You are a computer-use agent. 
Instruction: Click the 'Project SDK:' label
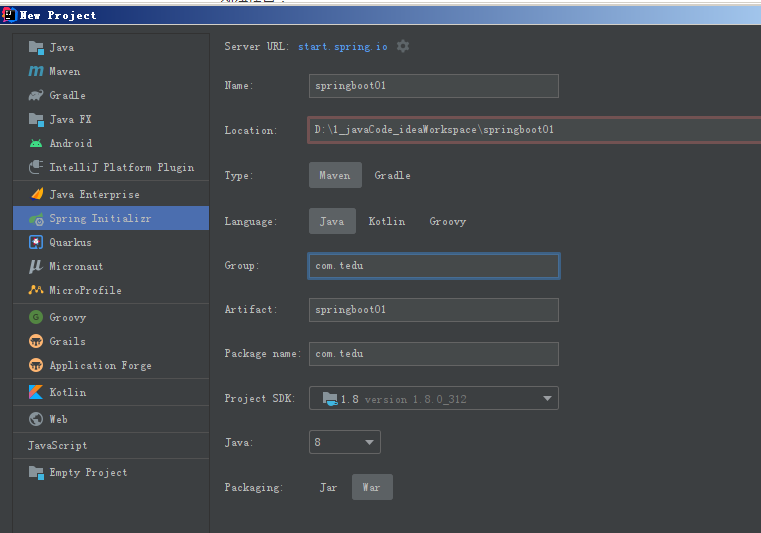pos(260,399)
